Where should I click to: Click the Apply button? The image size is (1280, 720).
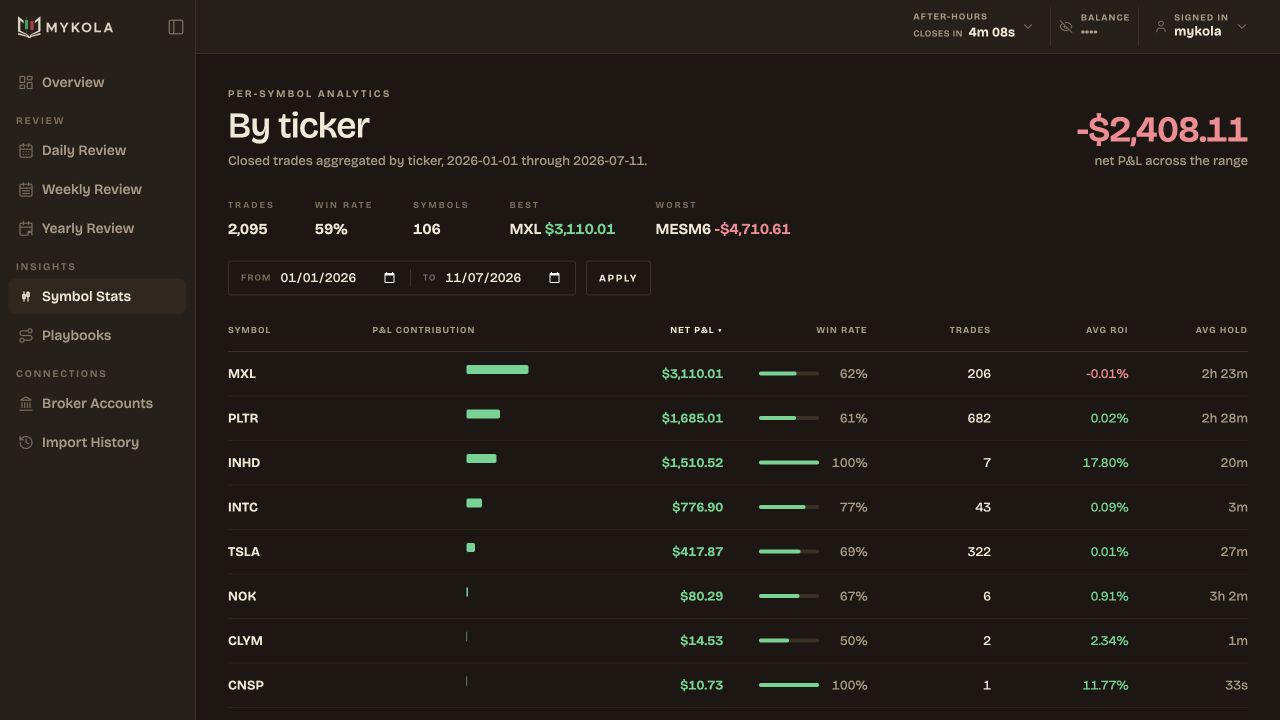(x=618, y=278)
